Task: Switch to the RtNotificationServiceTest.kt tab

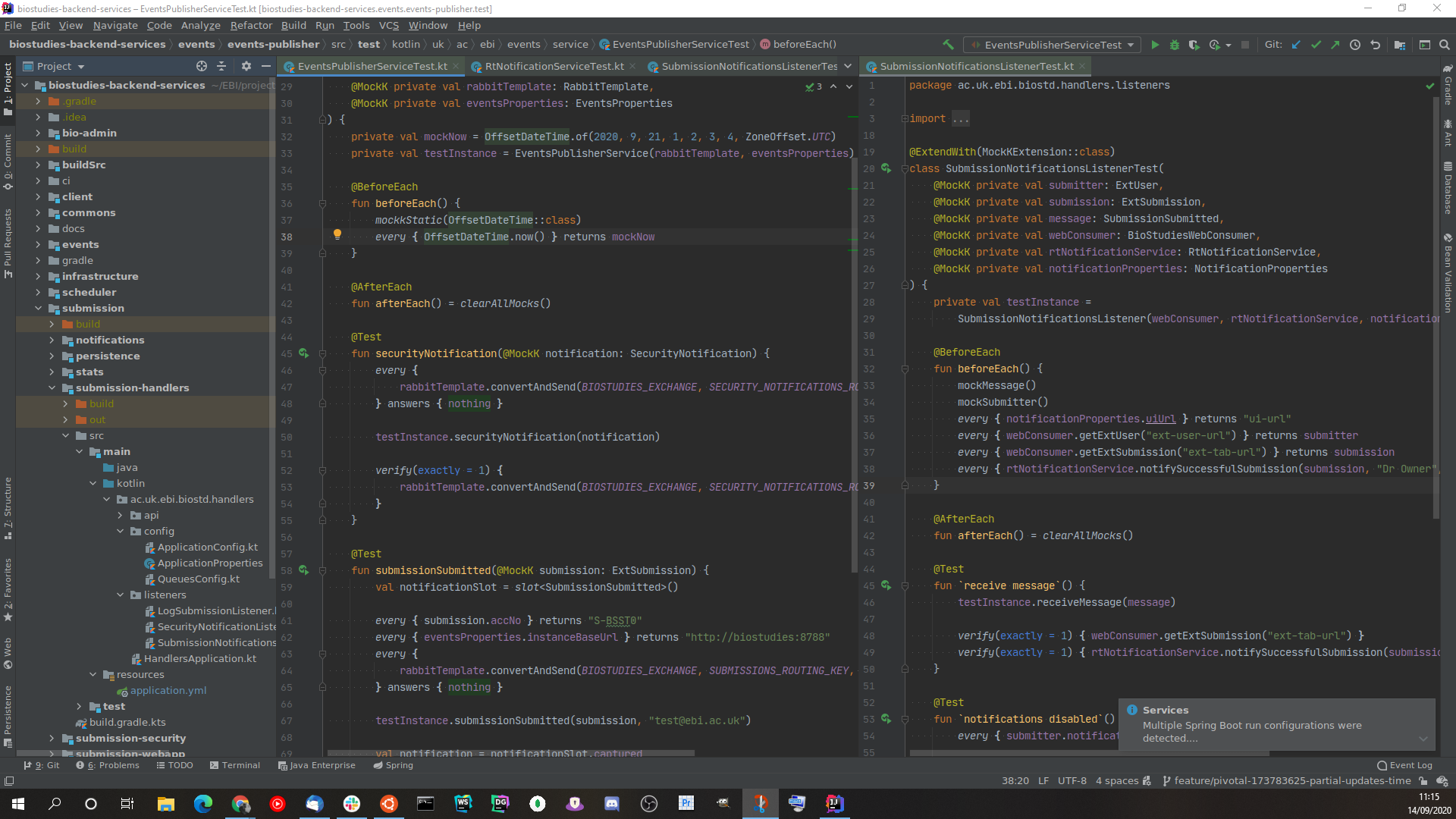Action: click(554, 66)
